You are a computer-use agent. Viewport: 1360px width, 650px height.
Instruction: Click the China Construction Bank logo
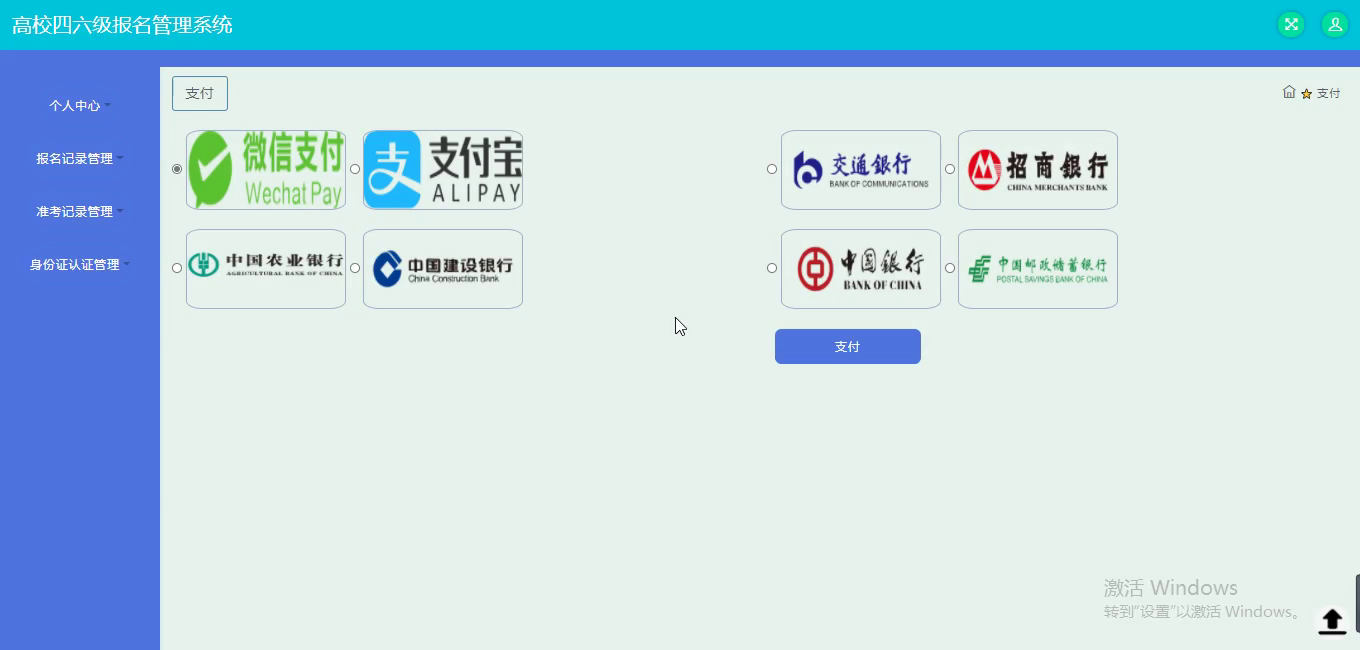pyautogui.click(x=443, y=269)
